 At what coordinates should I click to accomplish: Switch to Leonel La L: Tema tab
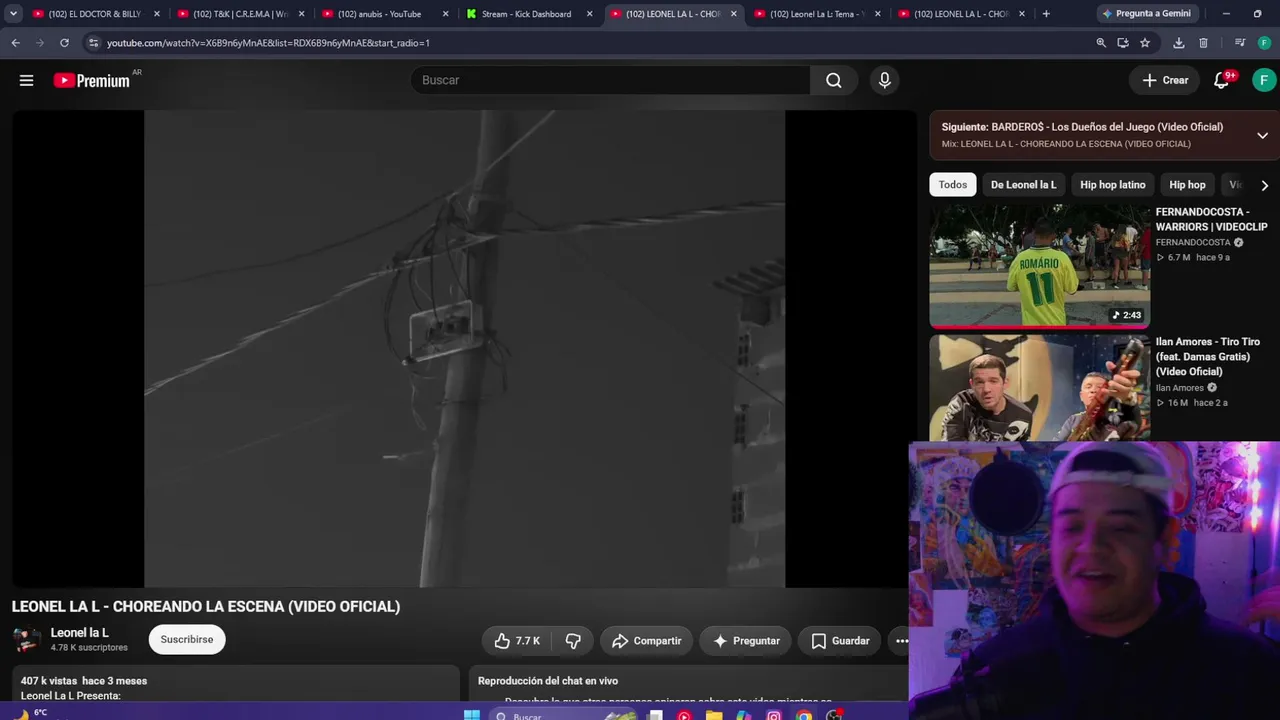pos(817,14)
